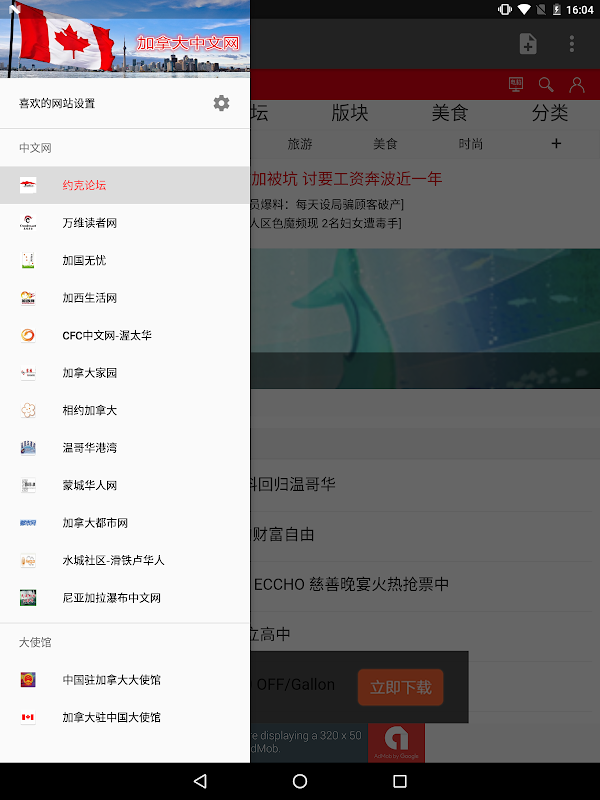600x800 pixels.
Task: Tap the plus to add category
Action: [556, 144]
